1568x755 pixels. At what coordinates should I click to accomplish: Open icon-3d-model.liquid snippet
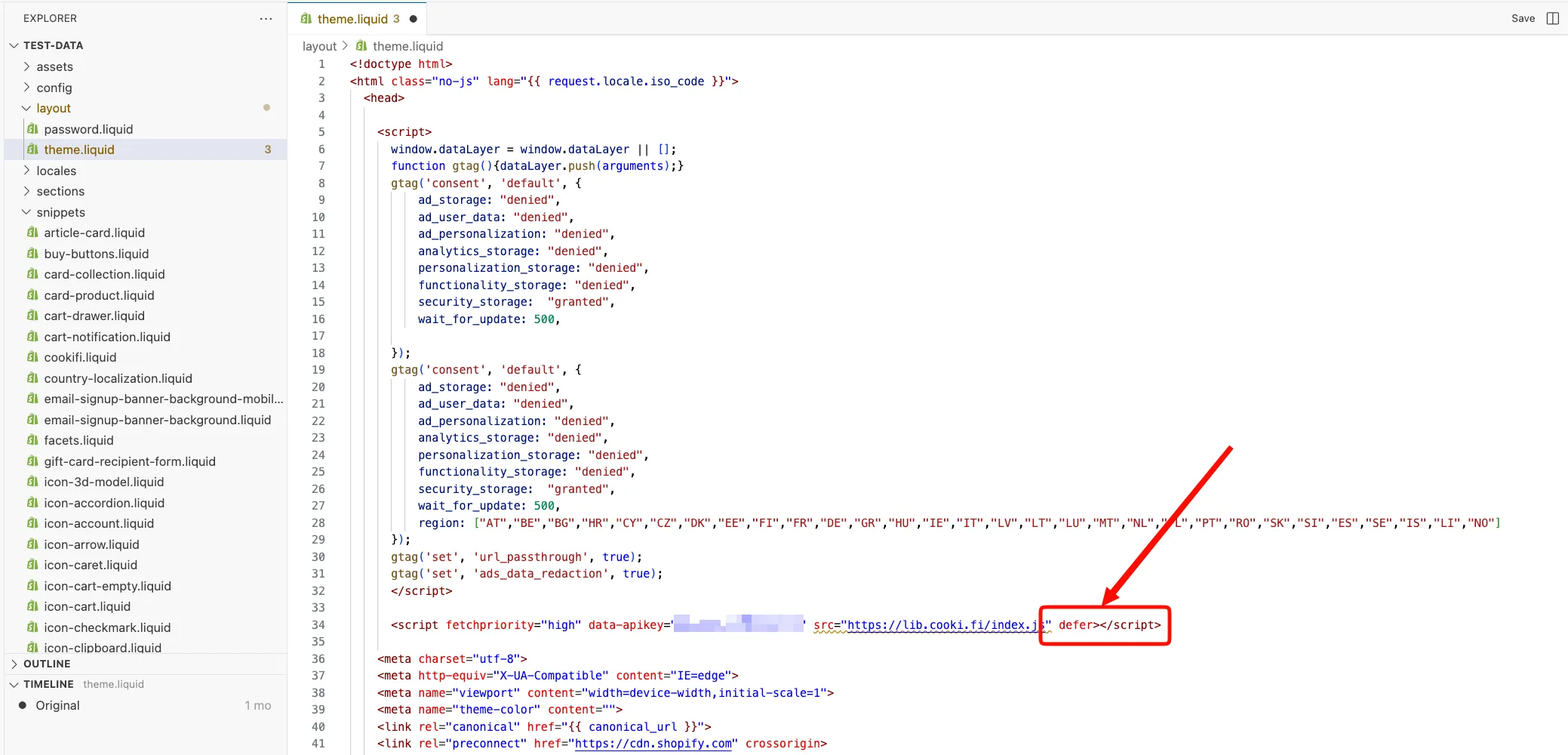104,482
